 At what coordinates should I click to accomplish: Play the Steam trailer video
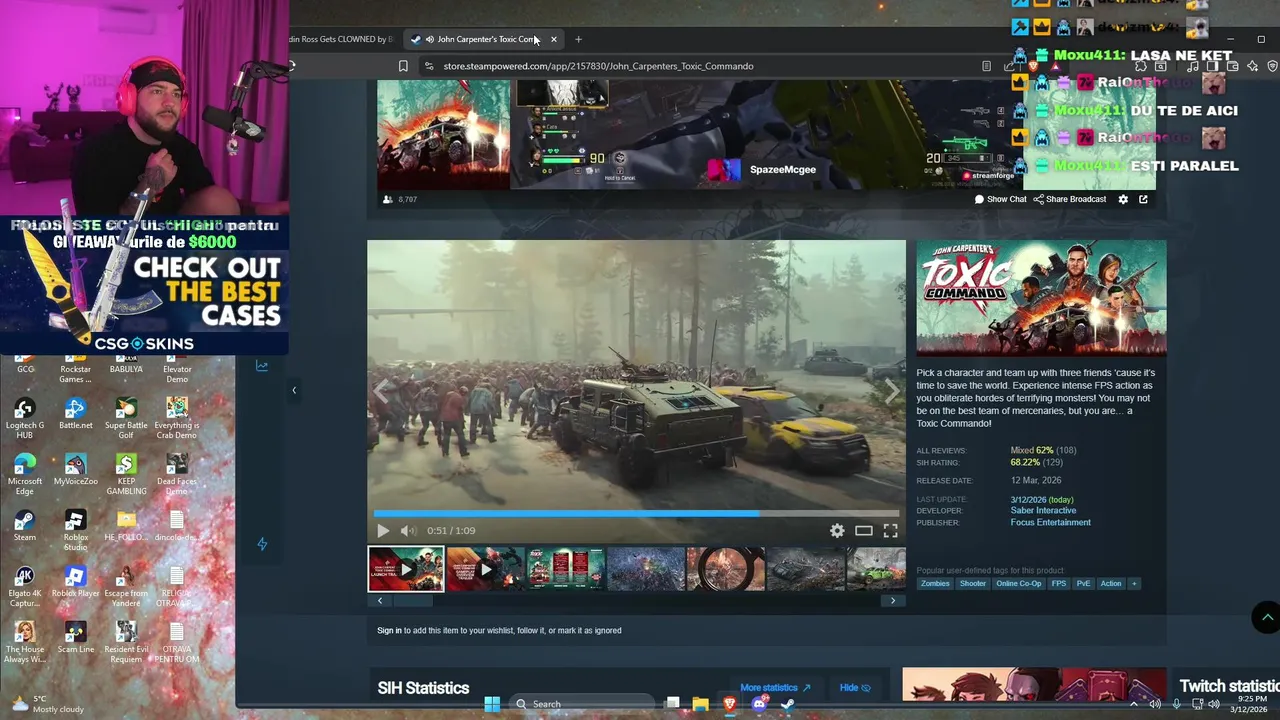pos(382,531)
